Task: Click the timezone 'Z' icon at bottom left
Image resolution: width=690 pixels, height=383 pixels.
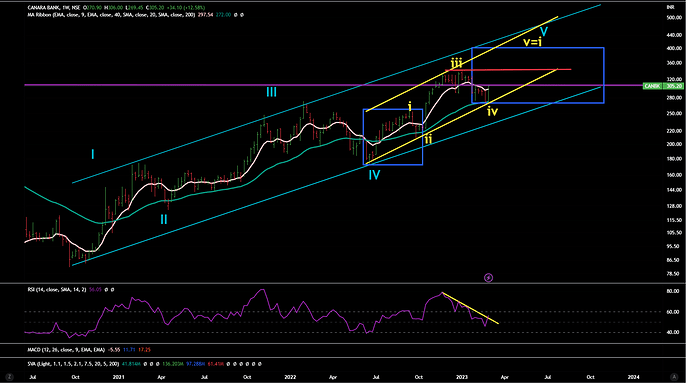Action: (x=10, y=377)
